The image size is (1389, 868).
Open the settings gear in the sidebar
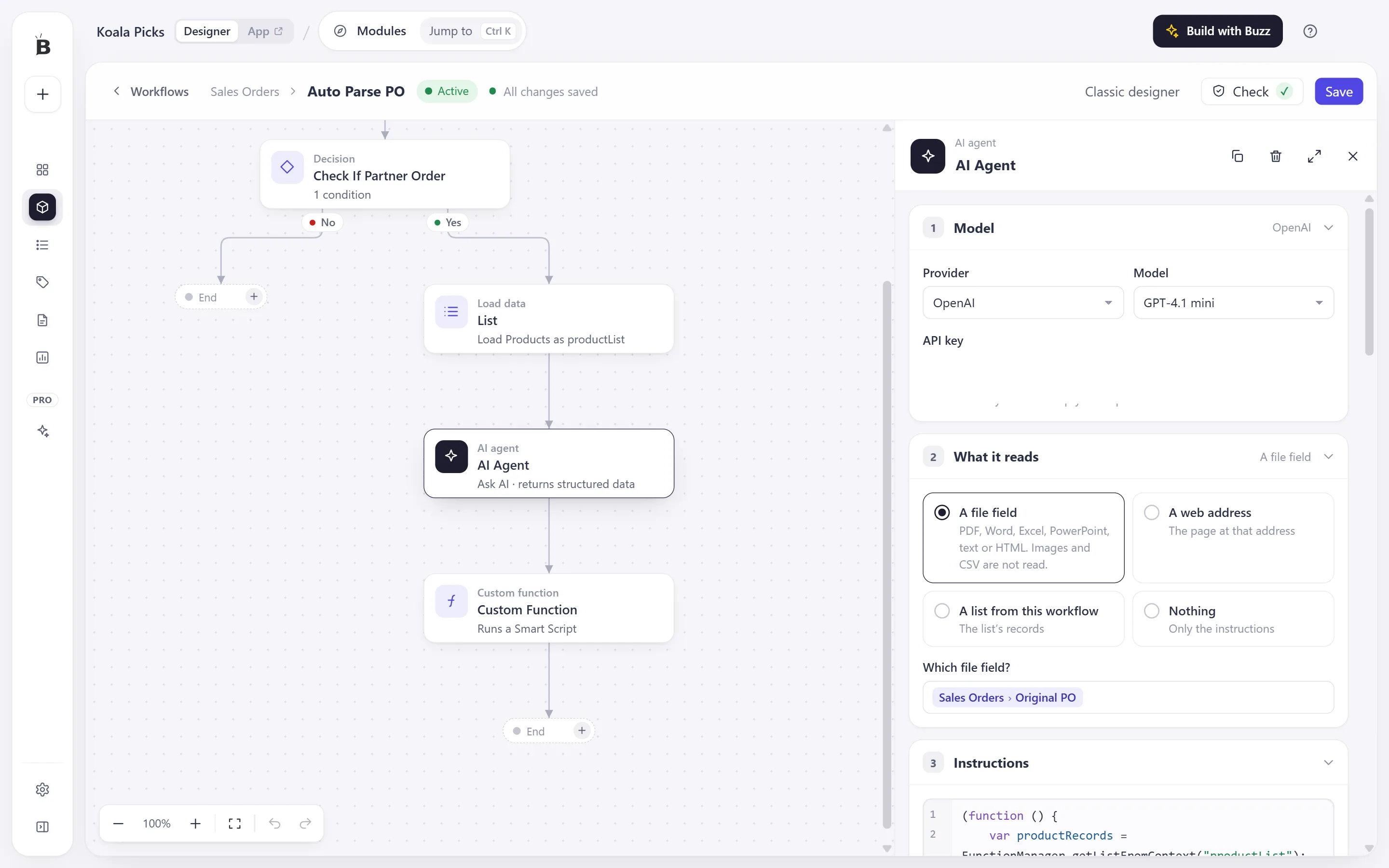(x=42, y=789)
